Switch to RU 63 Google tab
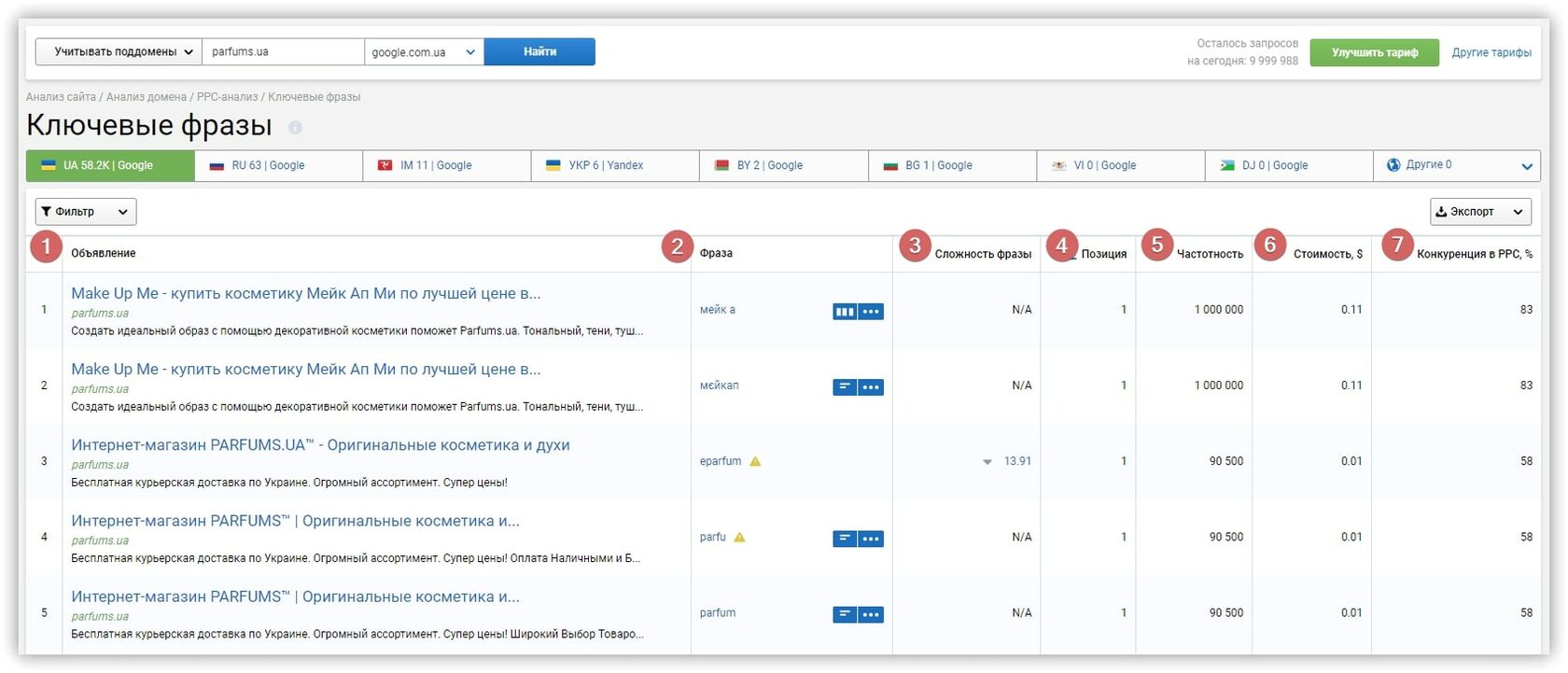 point(278,165)
